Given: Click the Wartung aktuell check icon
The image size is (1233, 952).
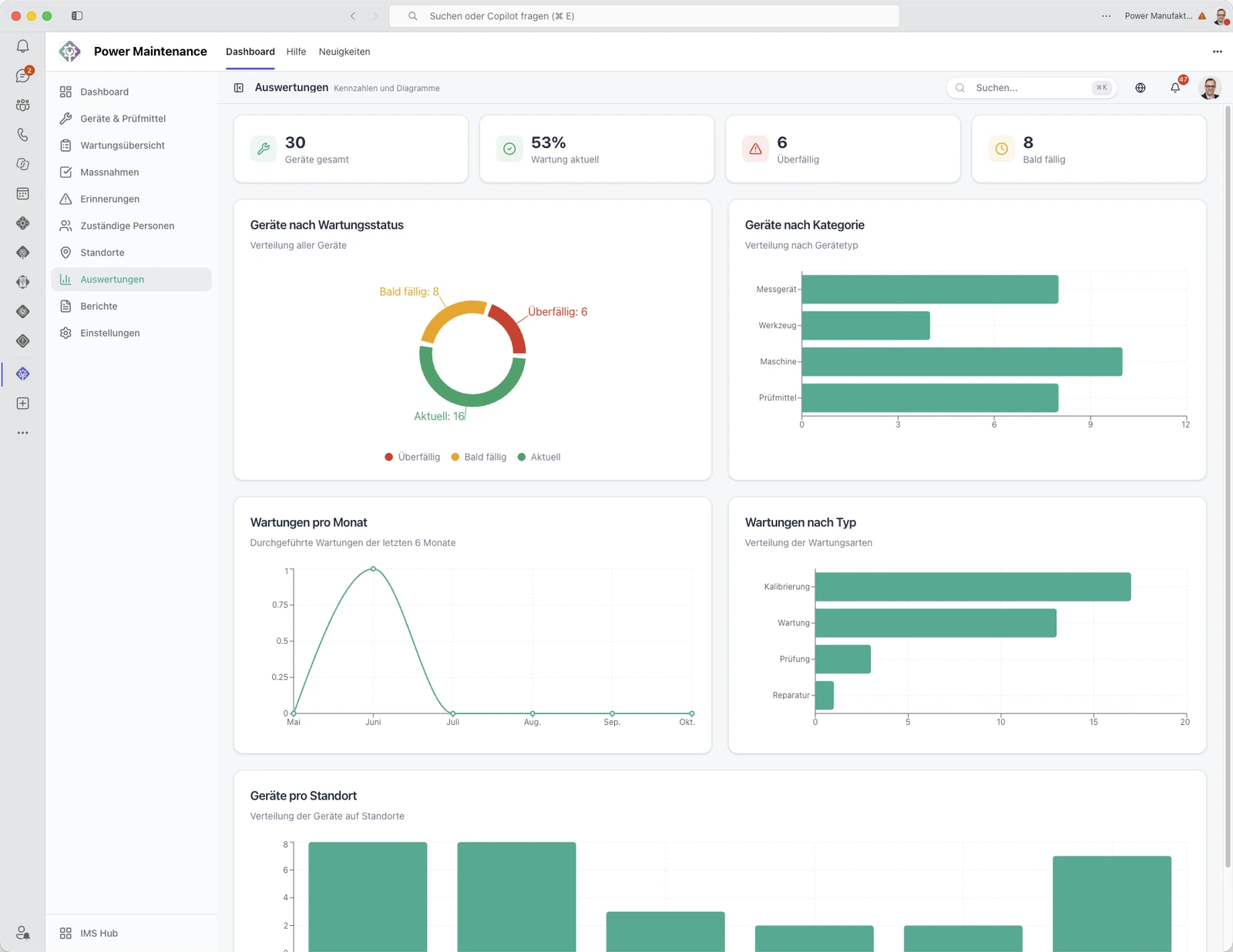Looking at the screenshot, I should pos(509,149).
